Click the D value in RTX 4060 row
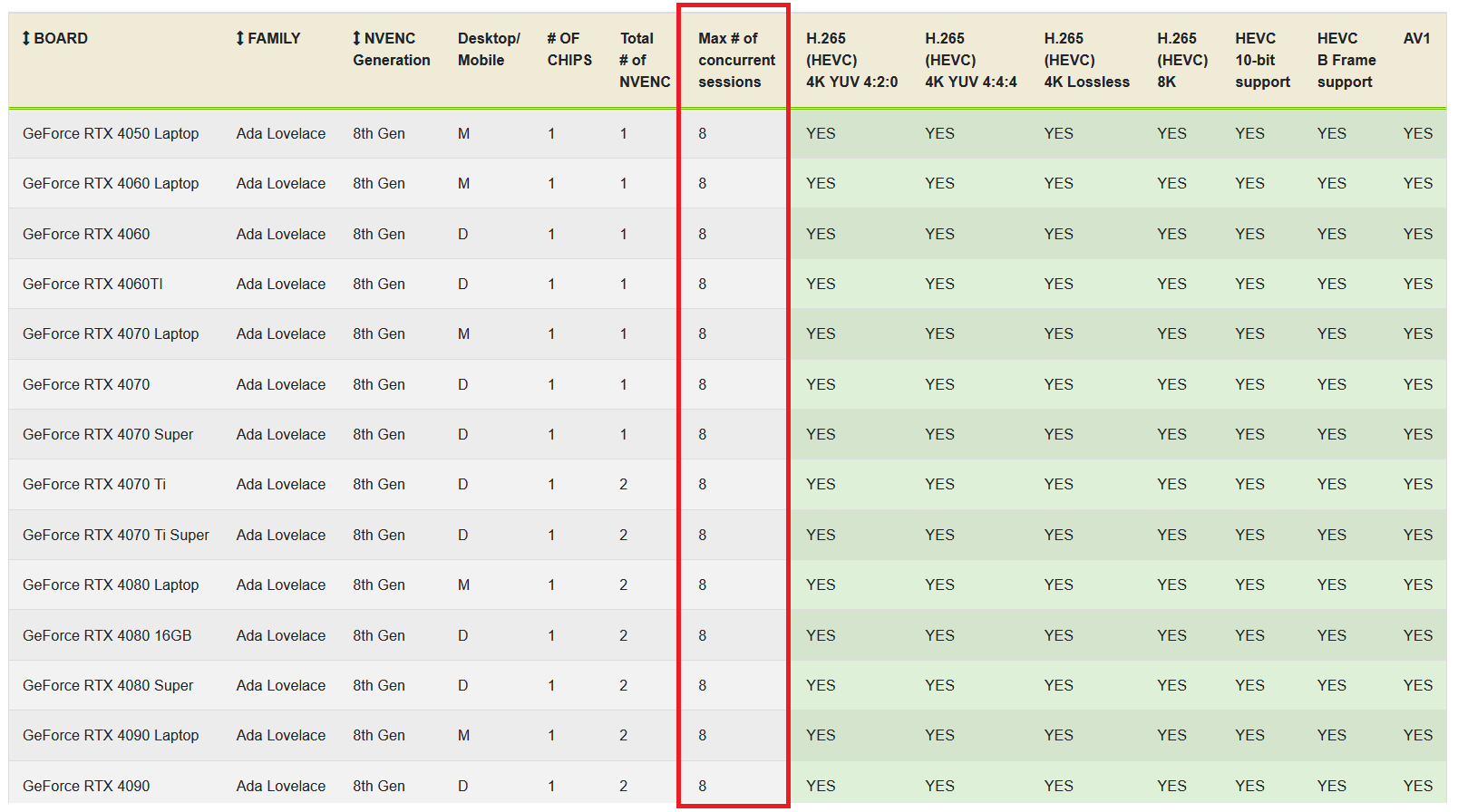The image size is (1458, 812). pyautogui.click(x=462, y=234)
